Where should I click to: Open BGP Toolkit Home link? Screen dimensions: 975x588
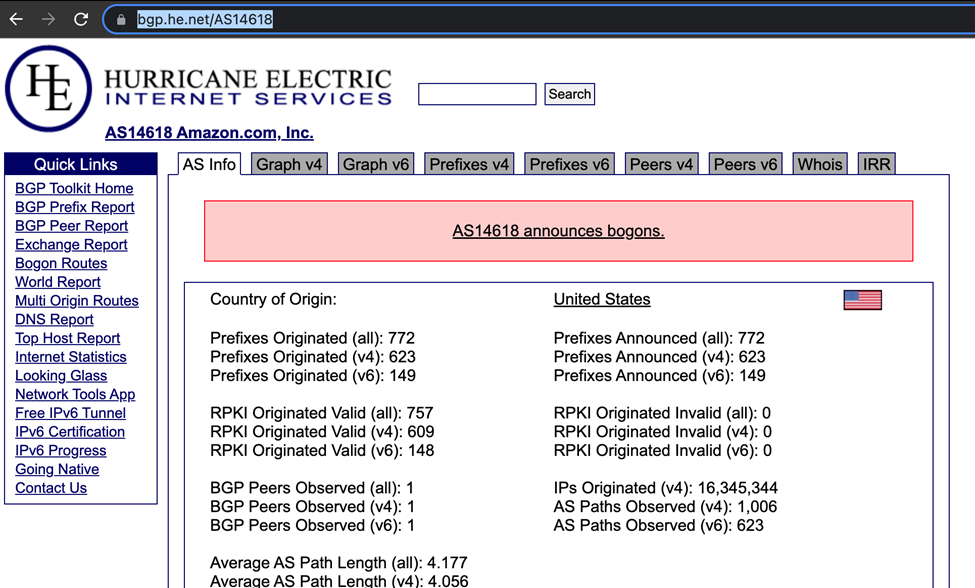(74, 188)
